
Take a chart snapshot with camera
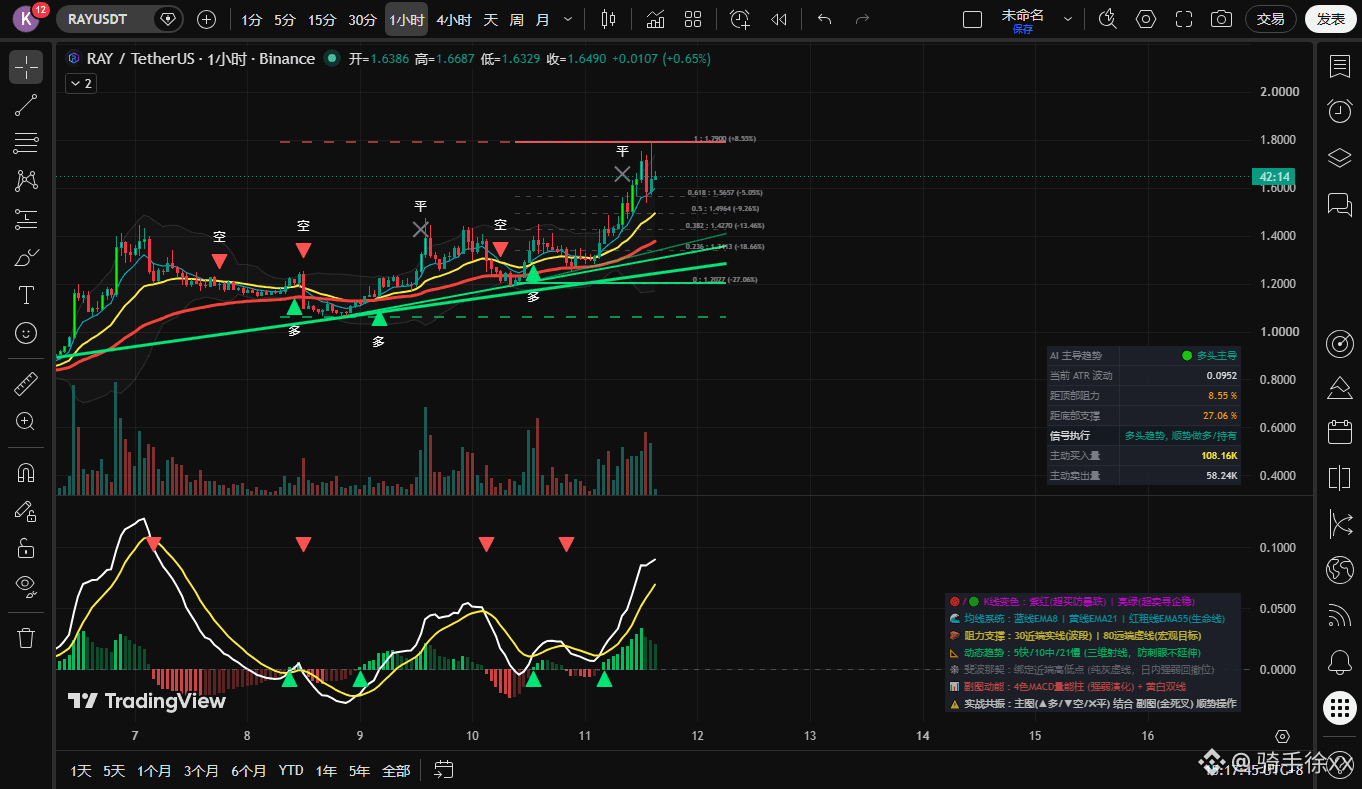coord(1221,19)
